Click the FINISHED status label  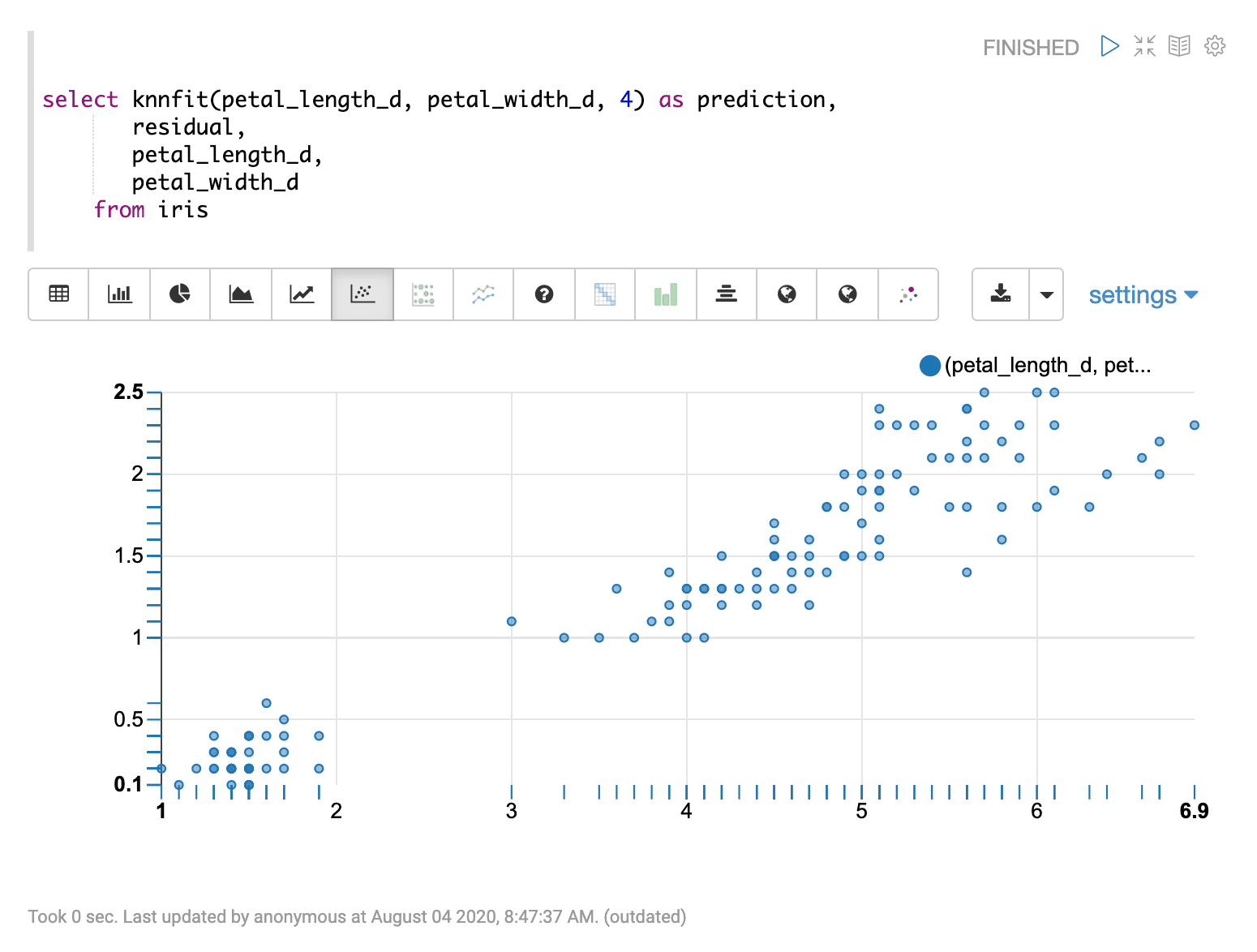[1030, 47]
